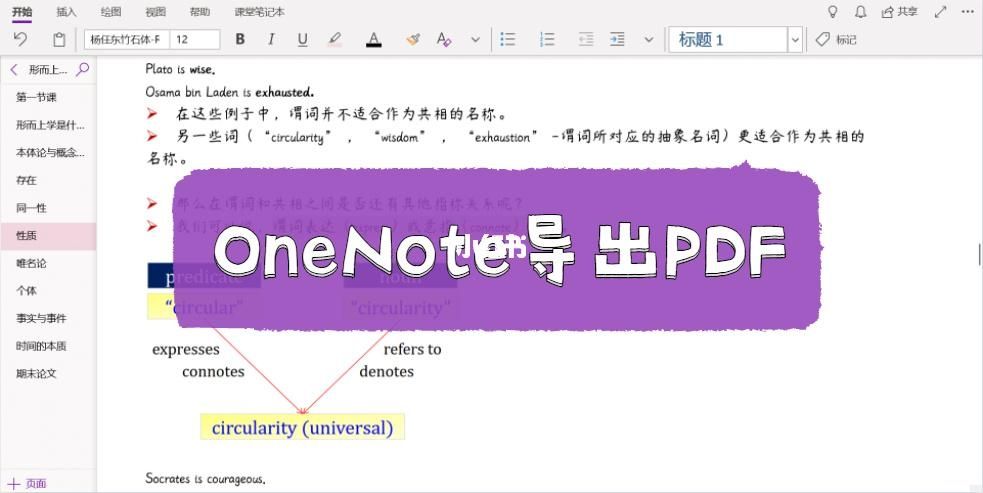Open the 课堂笔记本 ribbon tab
Image resolution: width=983 pixels, height=493 pixels.
tap(260, 12)
